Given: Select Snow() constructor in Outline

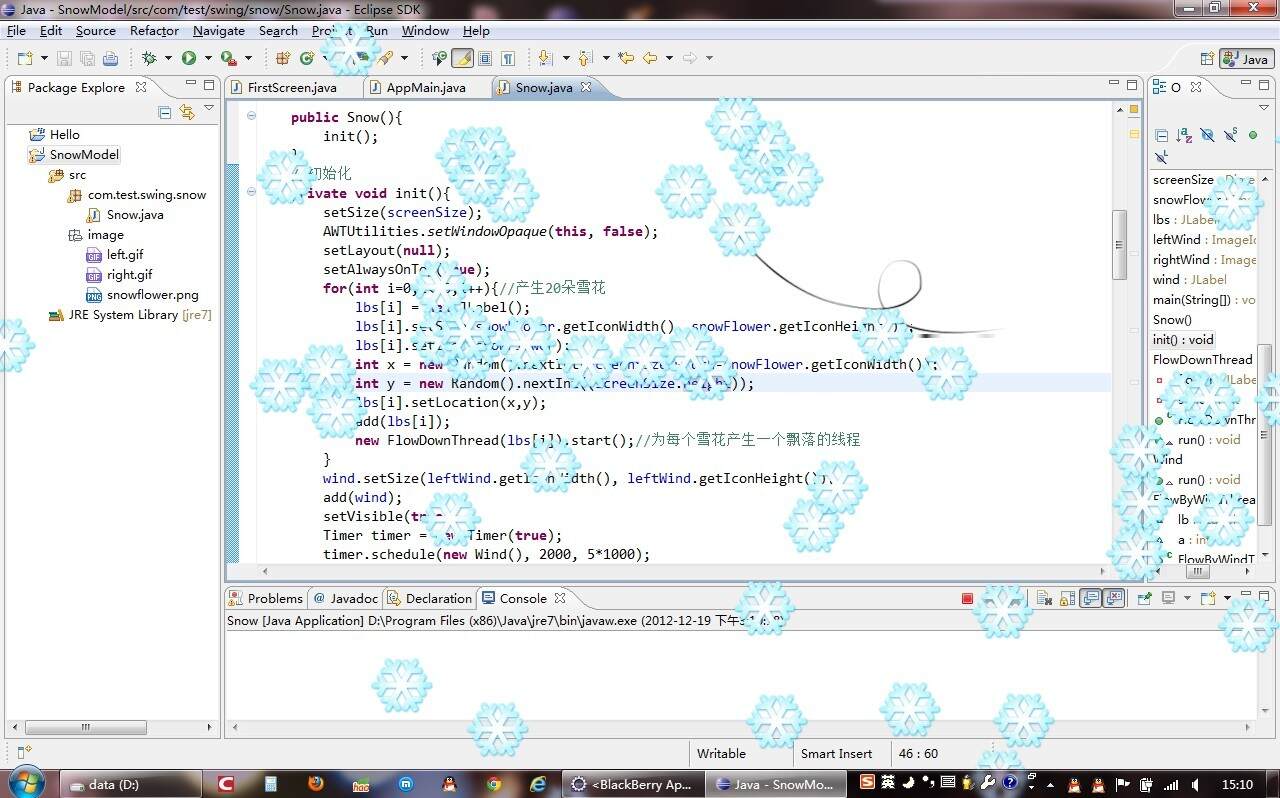Looking at the screenshot, I should pos(1172,320).
